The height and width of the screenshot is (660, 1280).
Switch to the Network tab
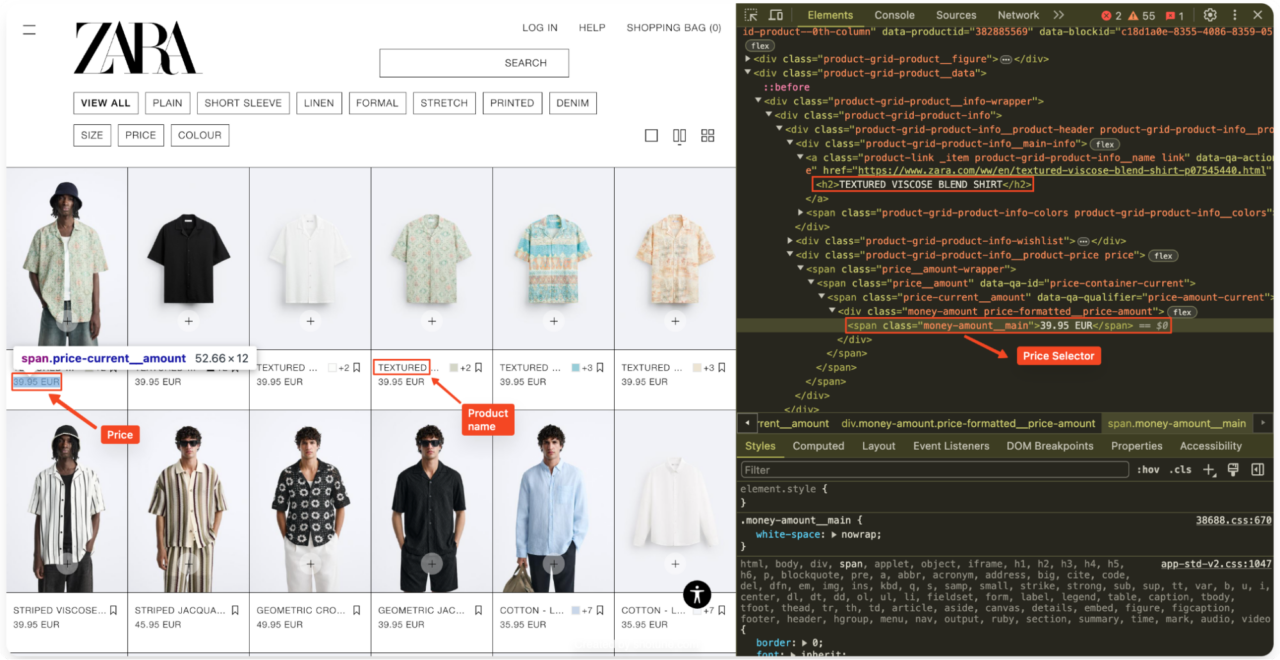click(x=1018, y=15)
